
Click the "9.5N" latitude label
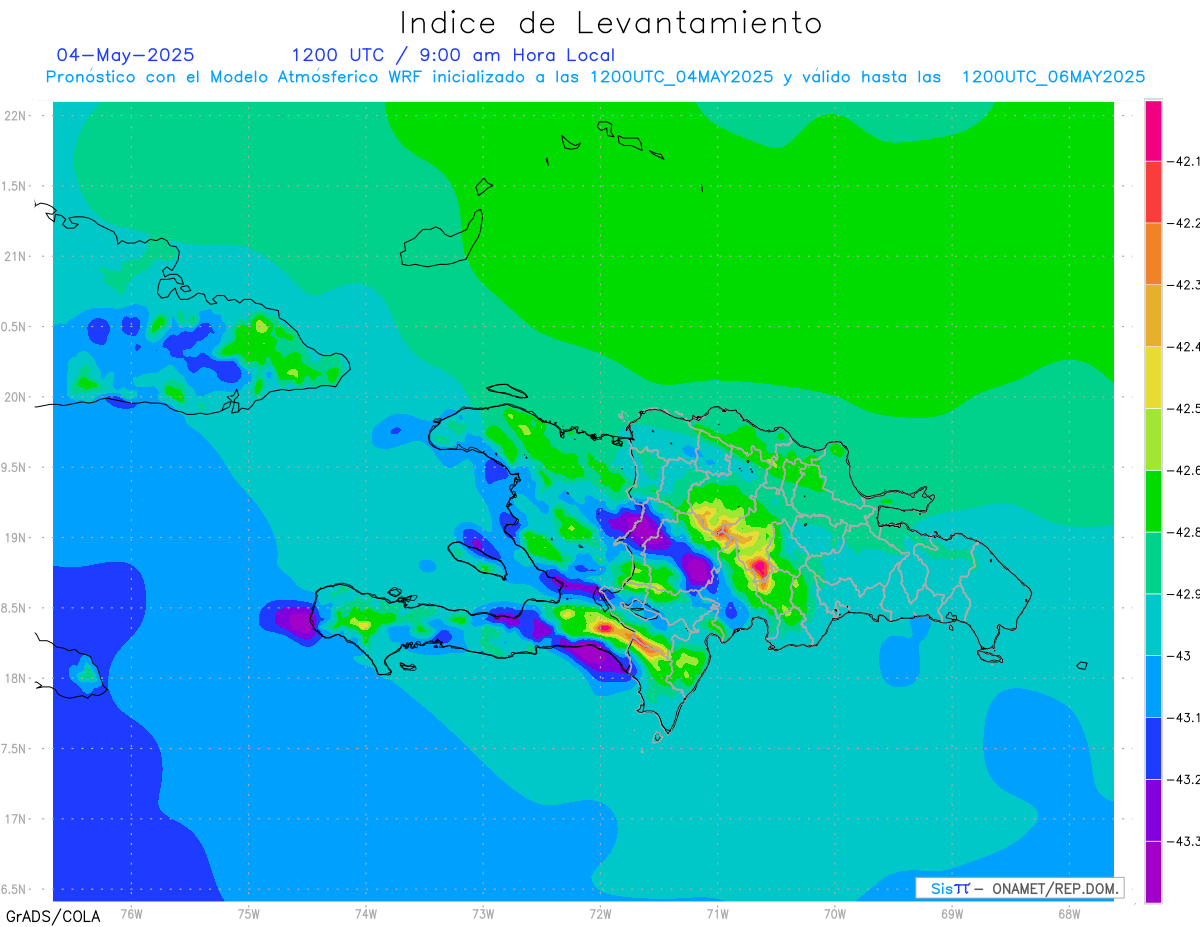pyautogui.click(x=13, y=467)
